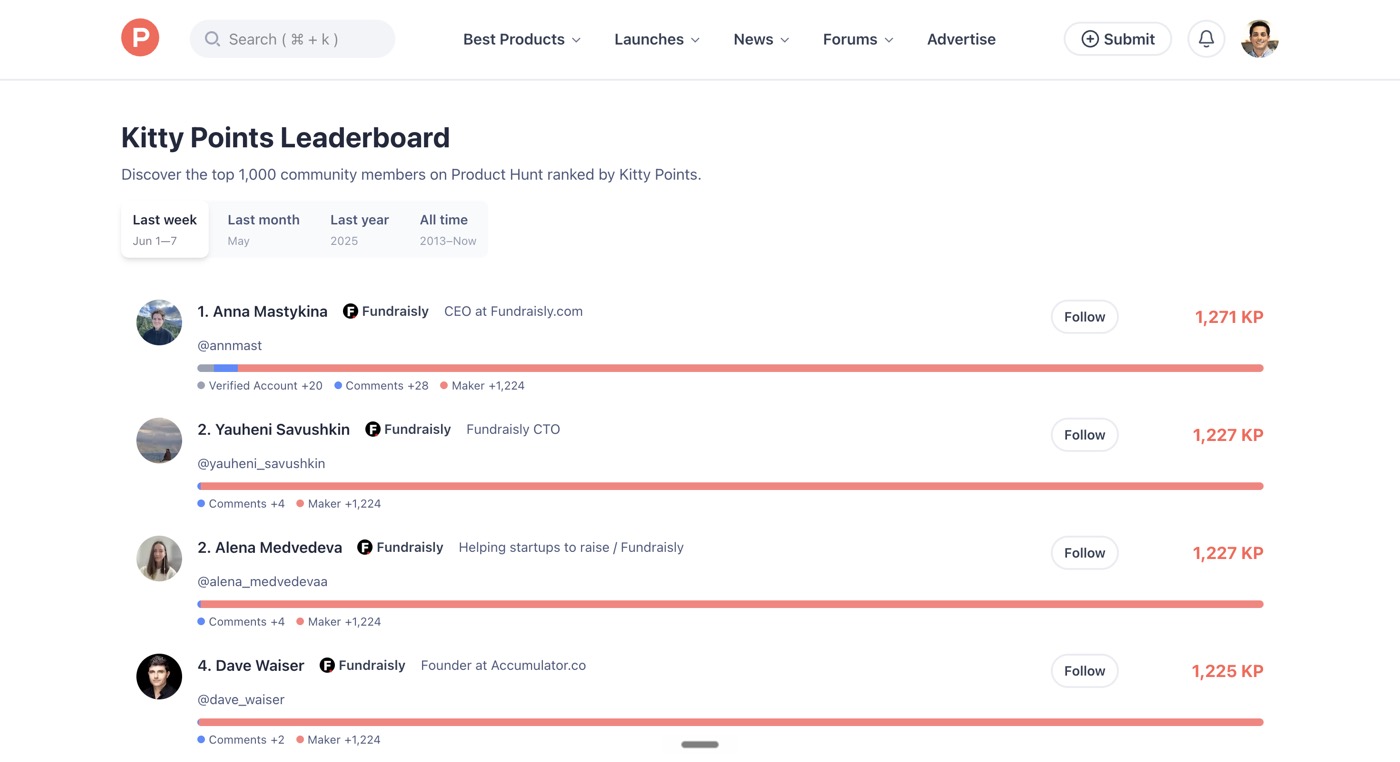Viewport: 1400px width, 762px height.
Task: Click the Founder at Accumulator.co tagline
Action: pyautogui.click(x=503, y=665)
